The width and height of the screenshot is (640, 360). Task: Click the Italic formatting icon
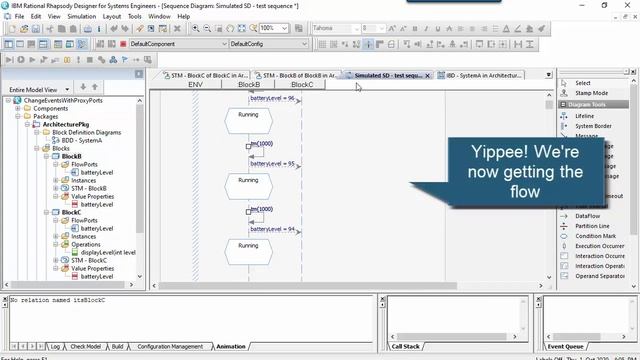click(x=426, y=29)
